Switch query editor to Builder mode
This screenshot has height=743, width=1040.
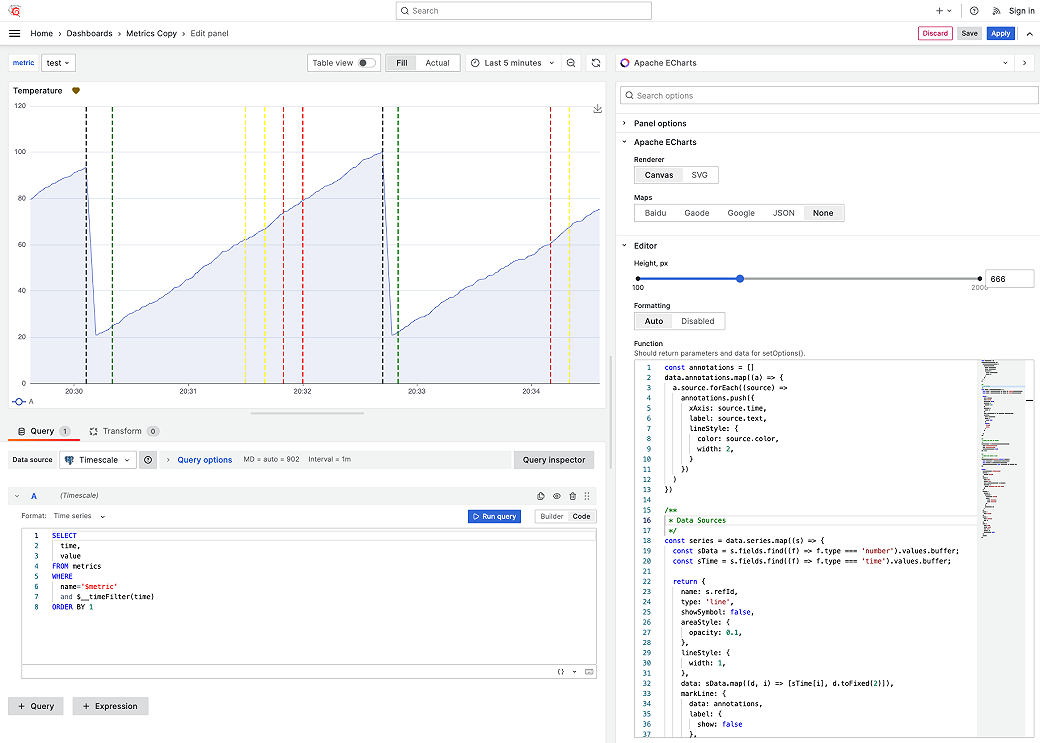click(x=551, y=516)
